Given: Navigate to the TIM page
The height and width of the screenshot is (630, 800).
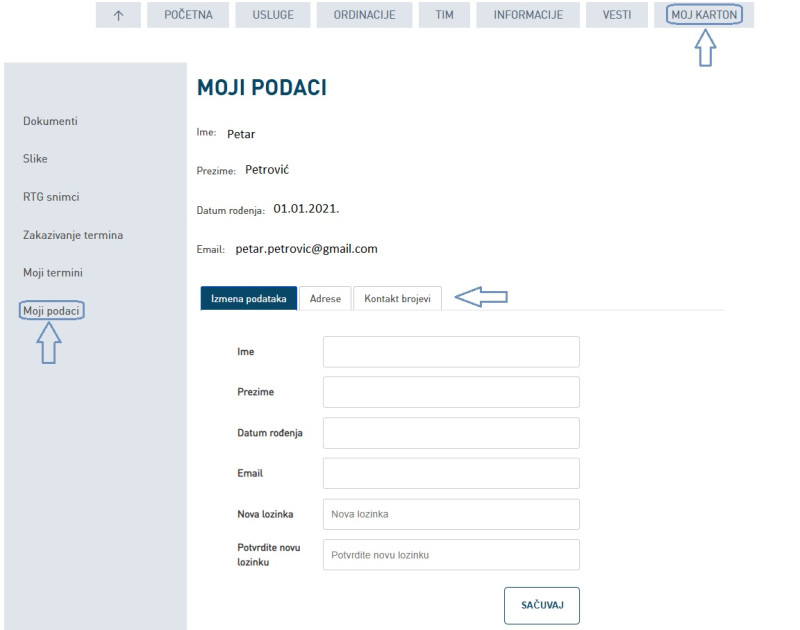Looking at the screenshot, I should pyautogui.click(x=444, y=15).
